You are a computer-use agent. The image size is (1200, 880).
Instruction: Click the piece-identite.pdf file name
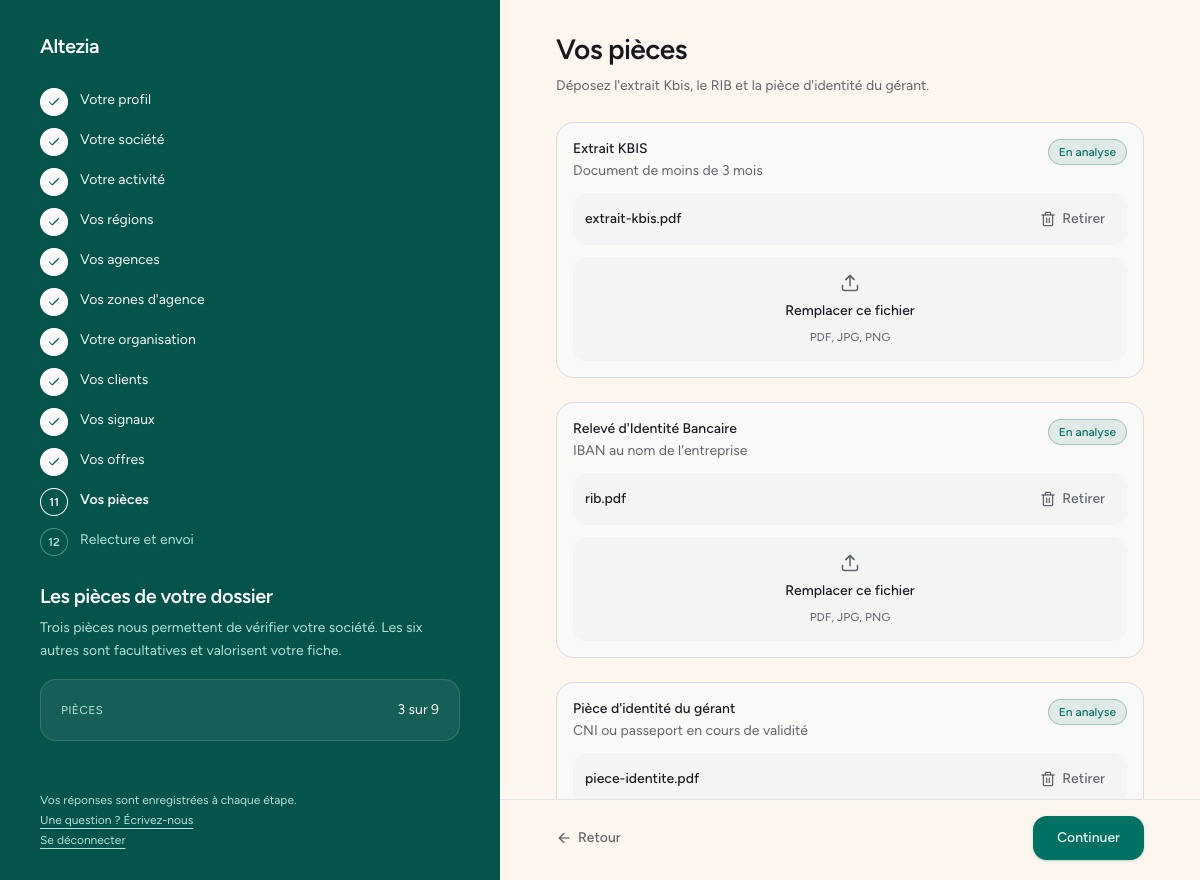pos(642,779)
